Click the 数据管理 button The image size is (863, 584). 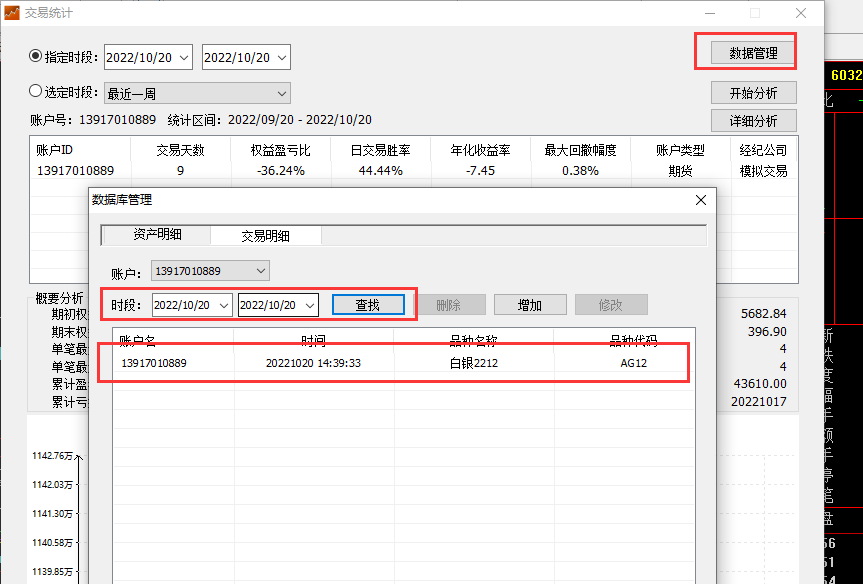753,53
